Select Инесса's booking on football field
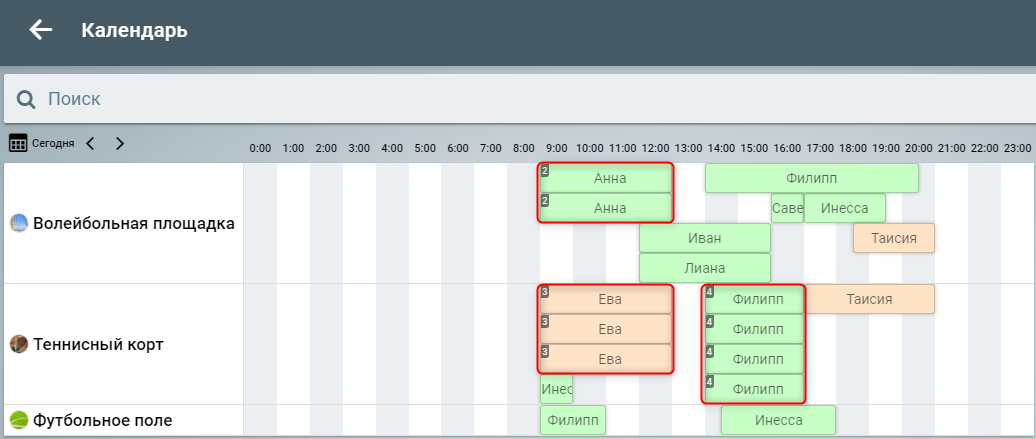The image size is (1036, 439). pyautogui.click(x=778, y=420)
